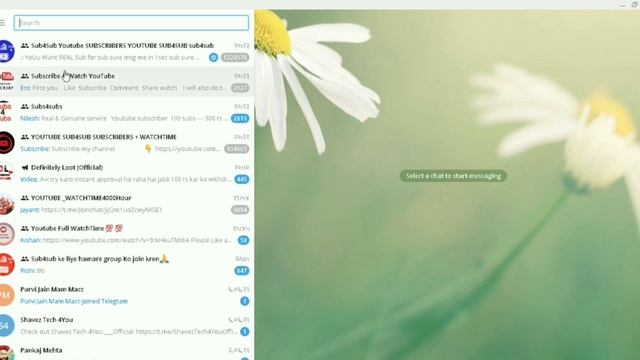
Task: Click unread badge on Purvi Jain Mam Macc chat
Action: tap(244, 301)
